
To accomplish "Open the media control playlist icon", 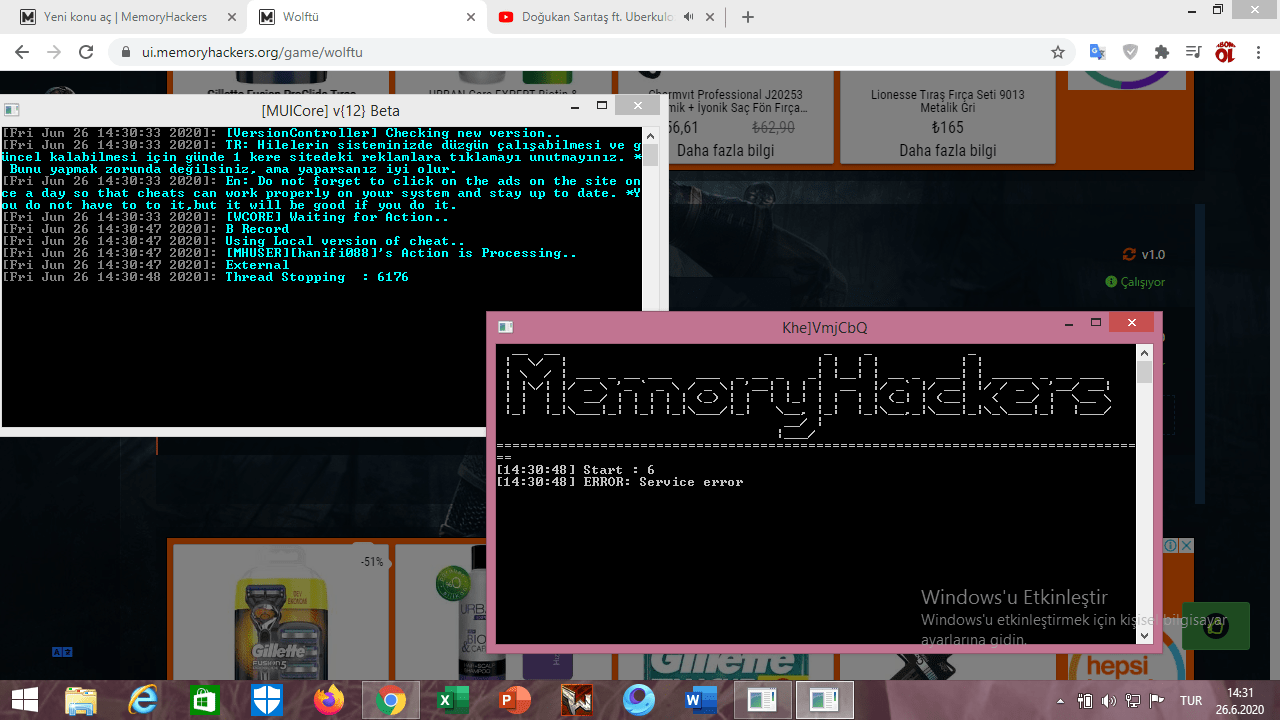I will [1193, 52].
